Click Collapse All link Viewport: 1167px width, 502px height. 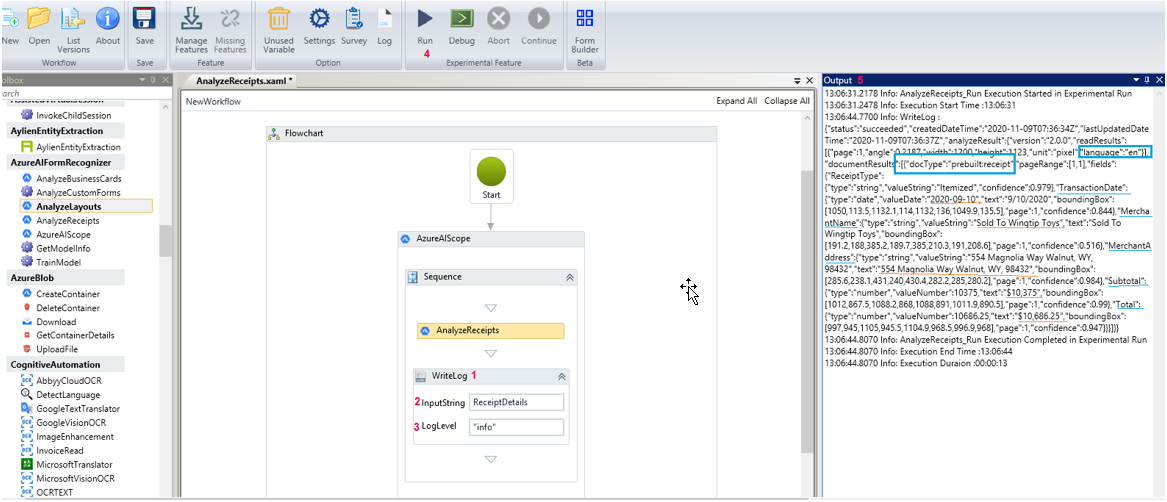pos(787,101)
